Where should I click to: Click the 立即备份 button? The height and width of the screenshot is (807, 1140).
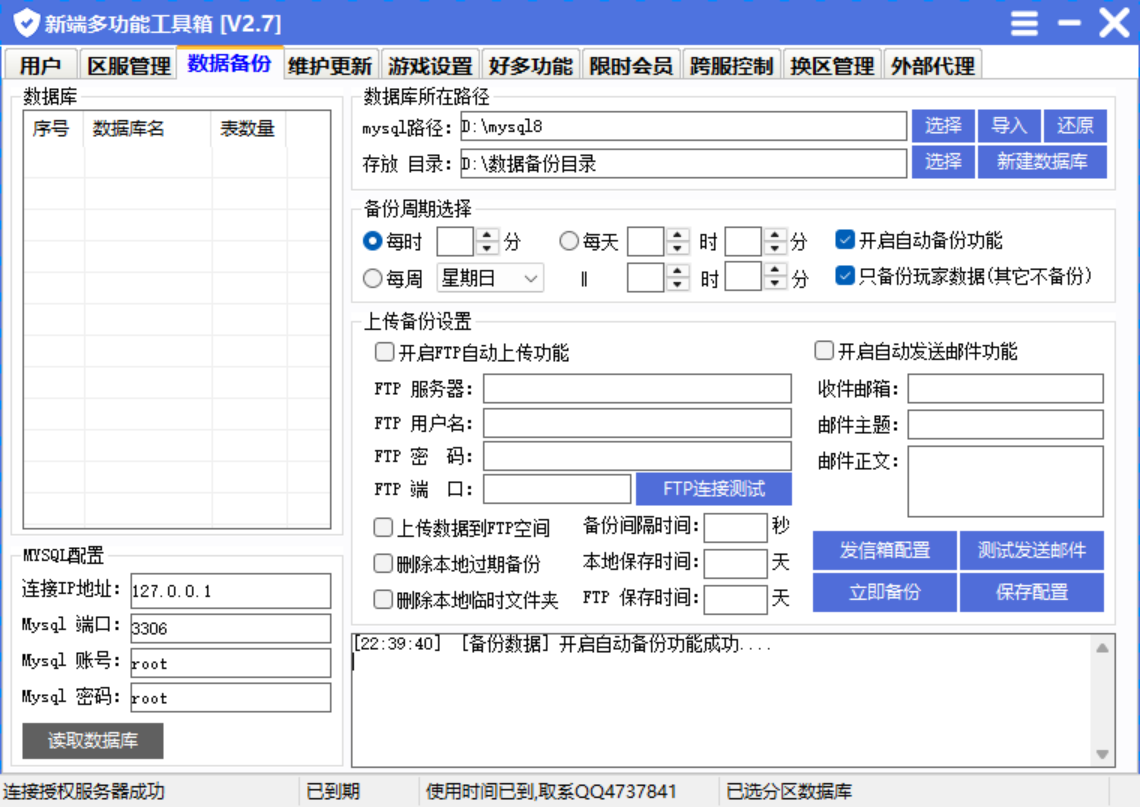click(x=884, y=592)
